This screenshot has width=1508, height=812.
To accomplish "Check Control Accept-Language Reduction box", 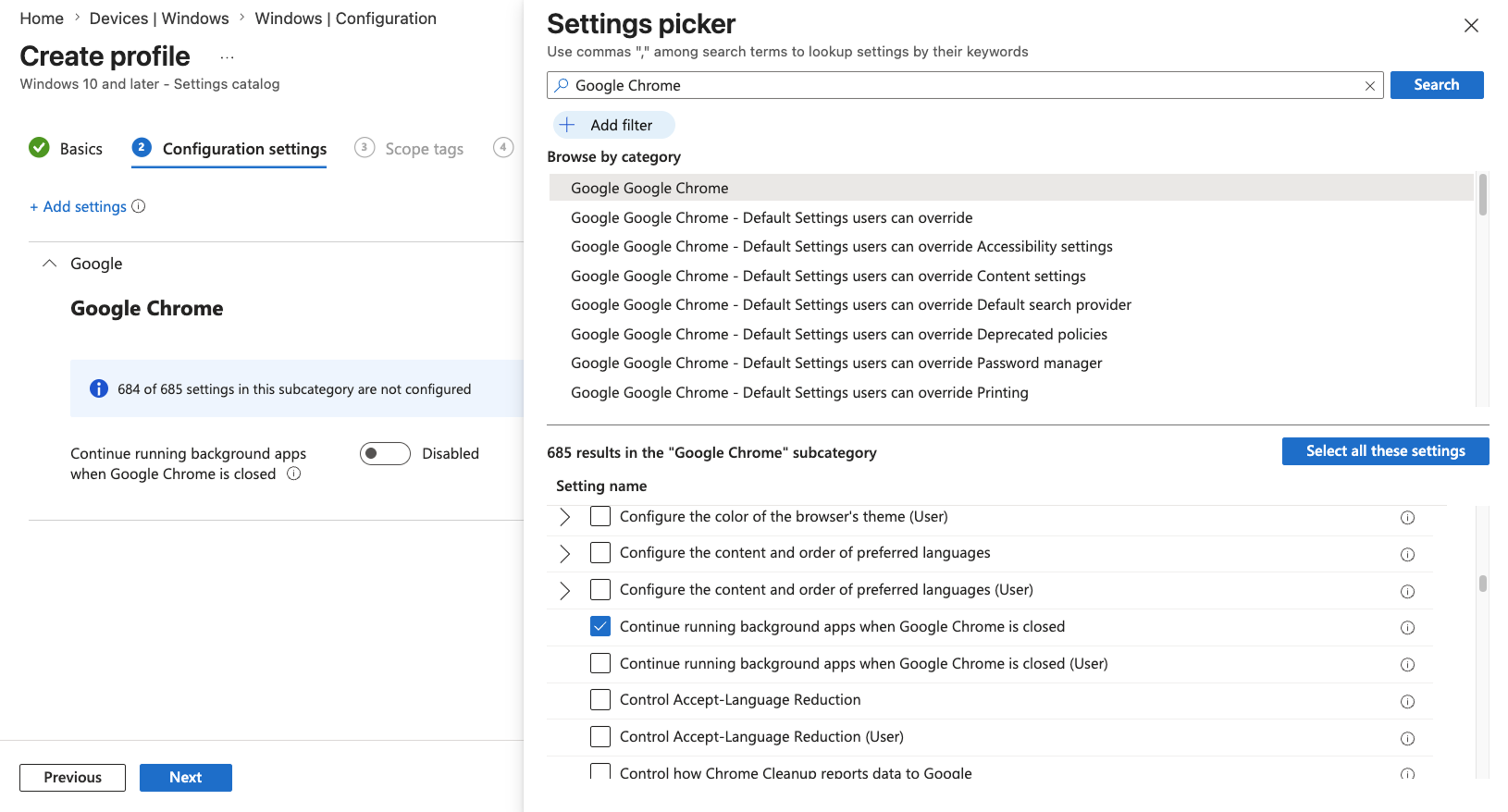I will tap(600, 700).
